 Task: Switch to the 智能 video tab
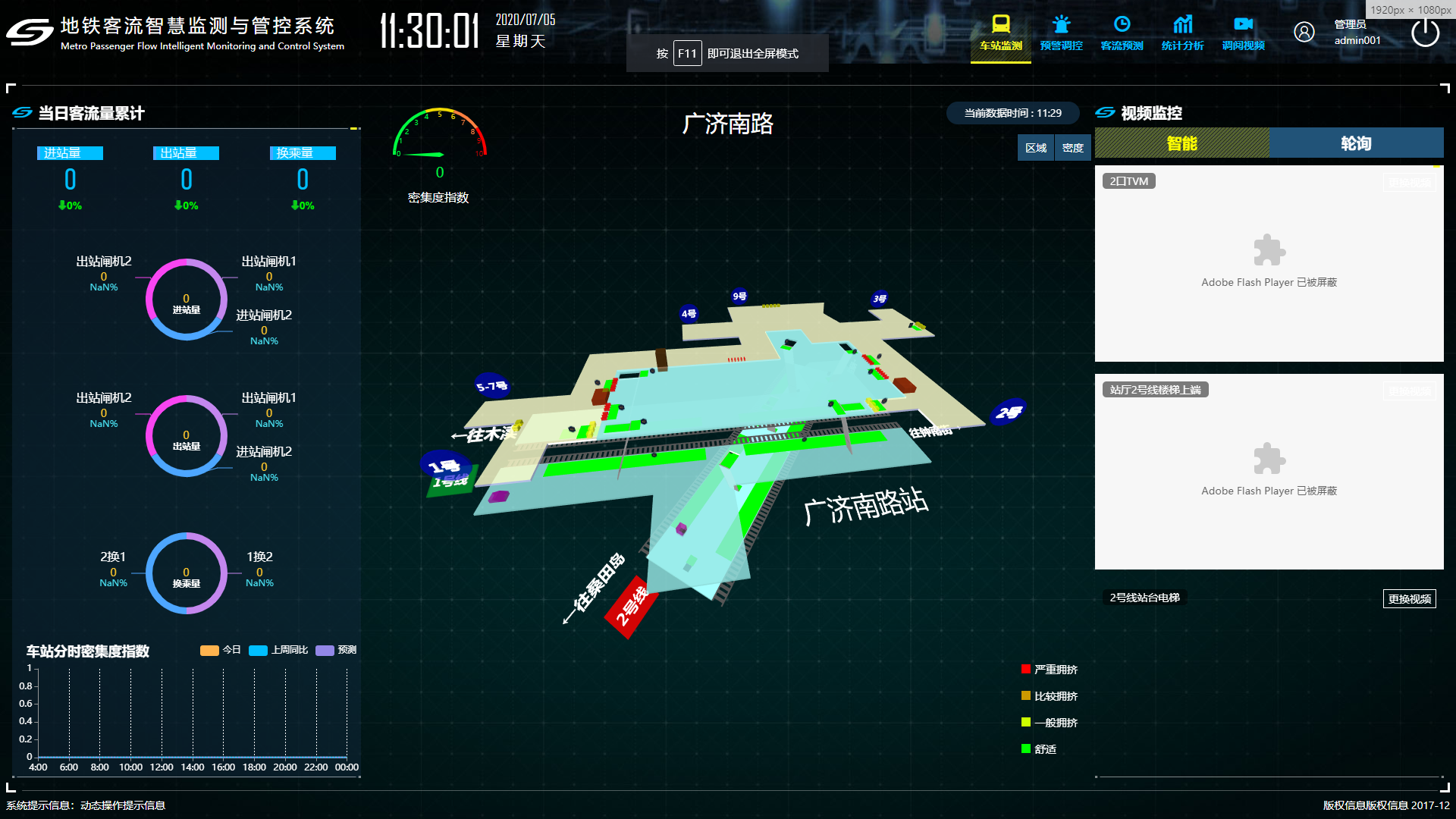click(1181, 143)
